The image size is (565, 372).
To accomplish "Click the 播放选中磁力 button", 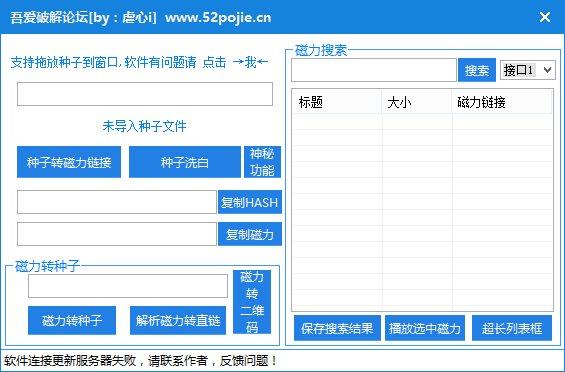I will tap(425, 328).
